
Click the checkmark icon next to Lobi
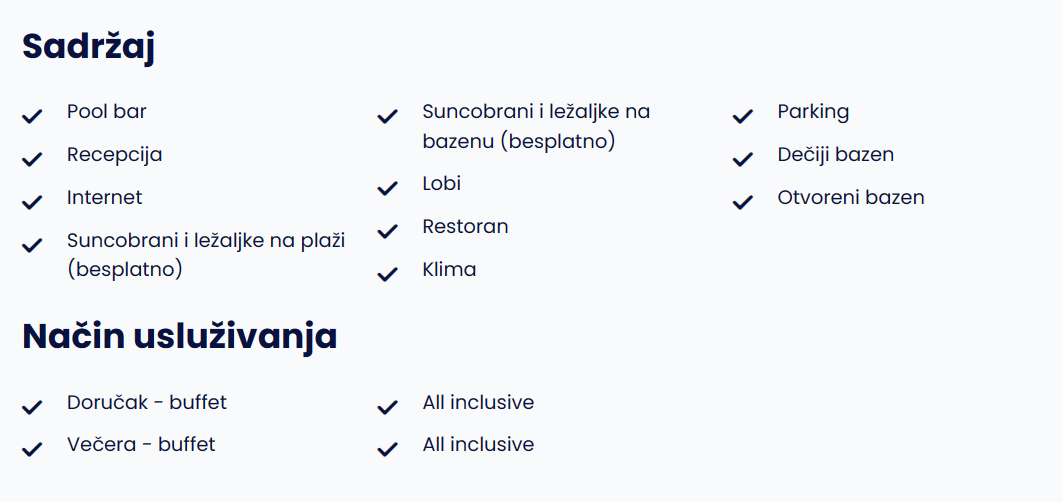[387, 188]
